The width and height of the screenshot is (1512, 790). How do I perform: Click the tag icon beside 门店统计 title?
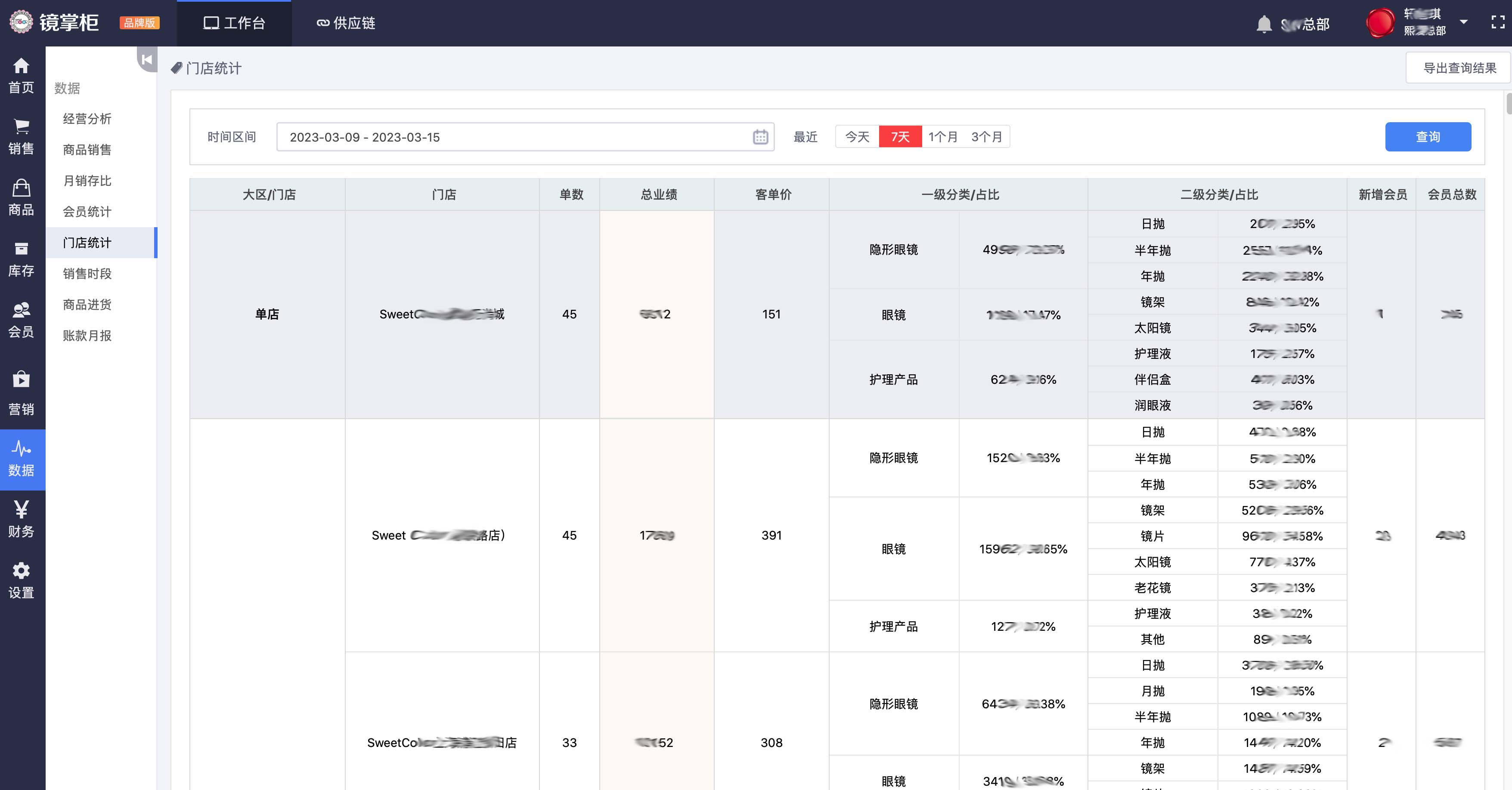coord(176,68)
